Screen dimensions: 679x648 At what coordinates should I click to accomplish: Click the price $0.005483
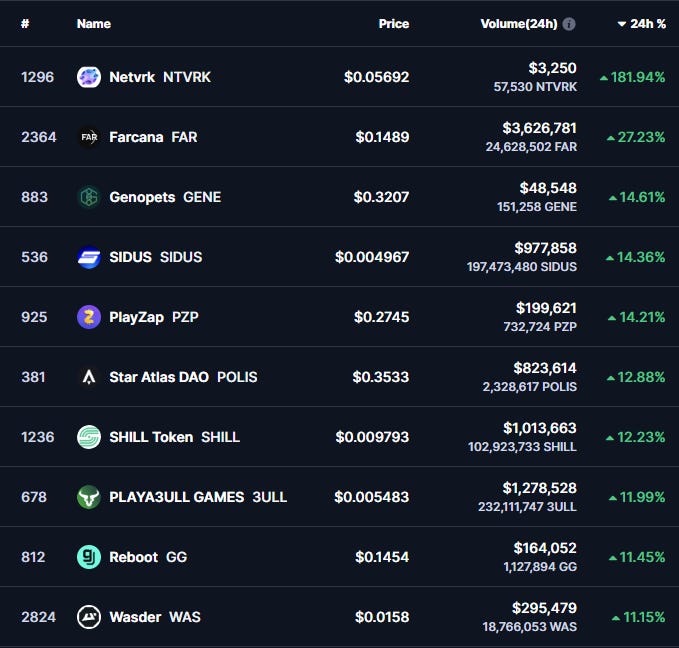(x=372, y=497)
